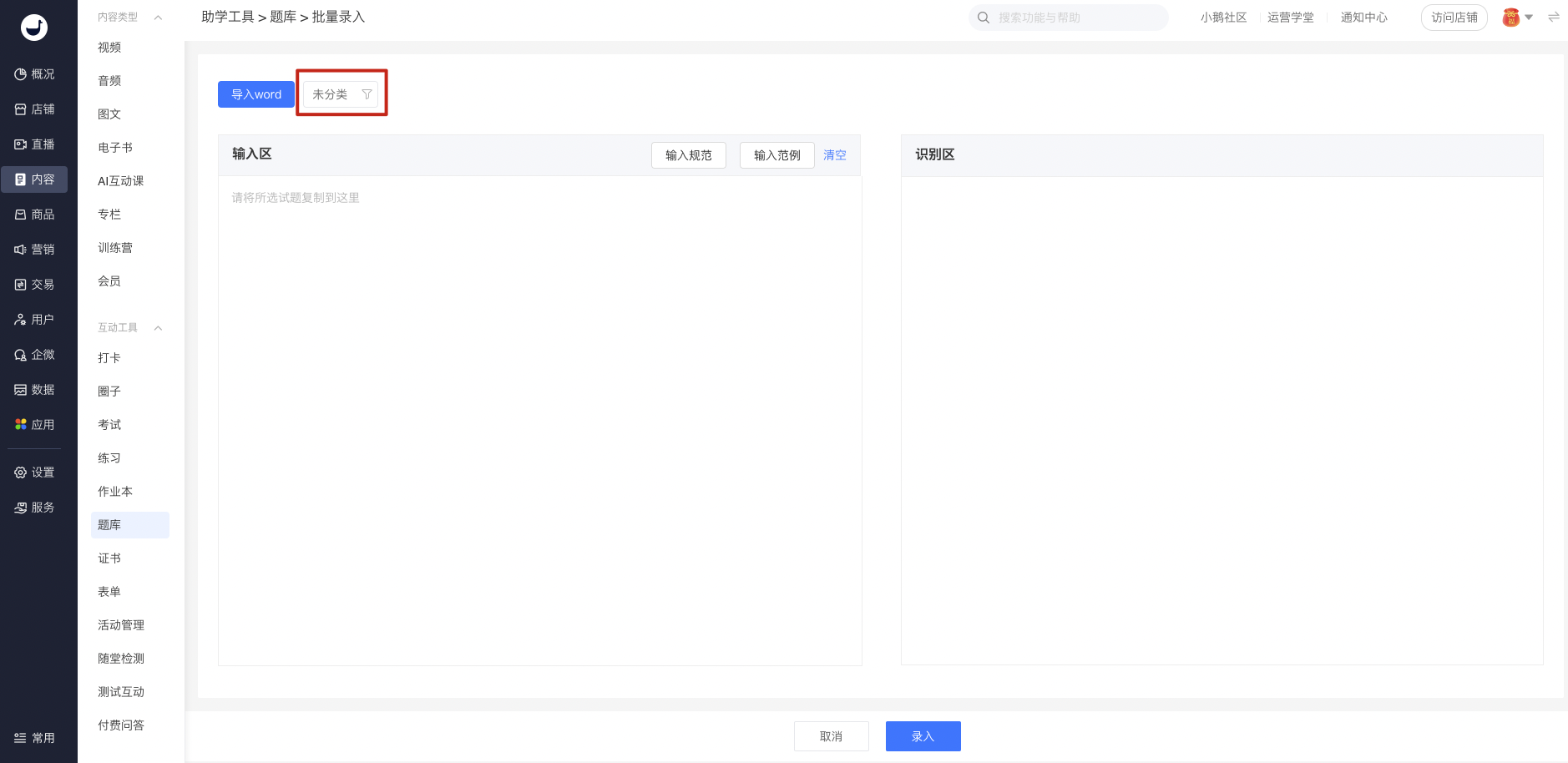The image size is (1568, 763).
Task: Click the 导入word button
Action: [x=255, y=94]
